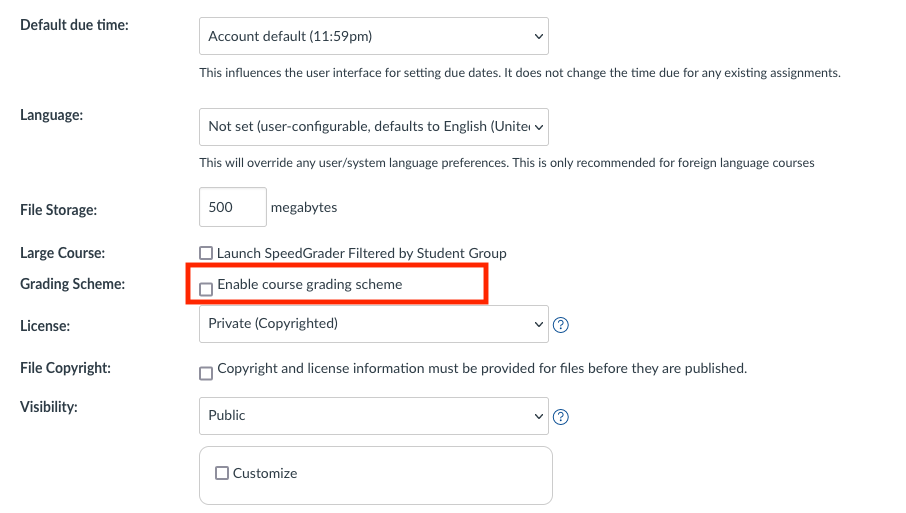Click the "Visibility:" field label
906x513 pixels.
pos(48,407)
